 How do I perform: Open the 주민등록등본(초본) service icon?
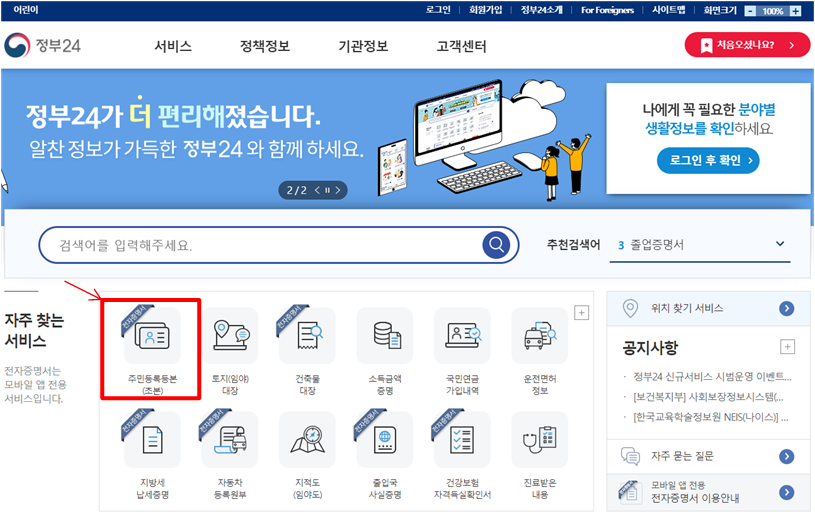click(x=152, y=336)
